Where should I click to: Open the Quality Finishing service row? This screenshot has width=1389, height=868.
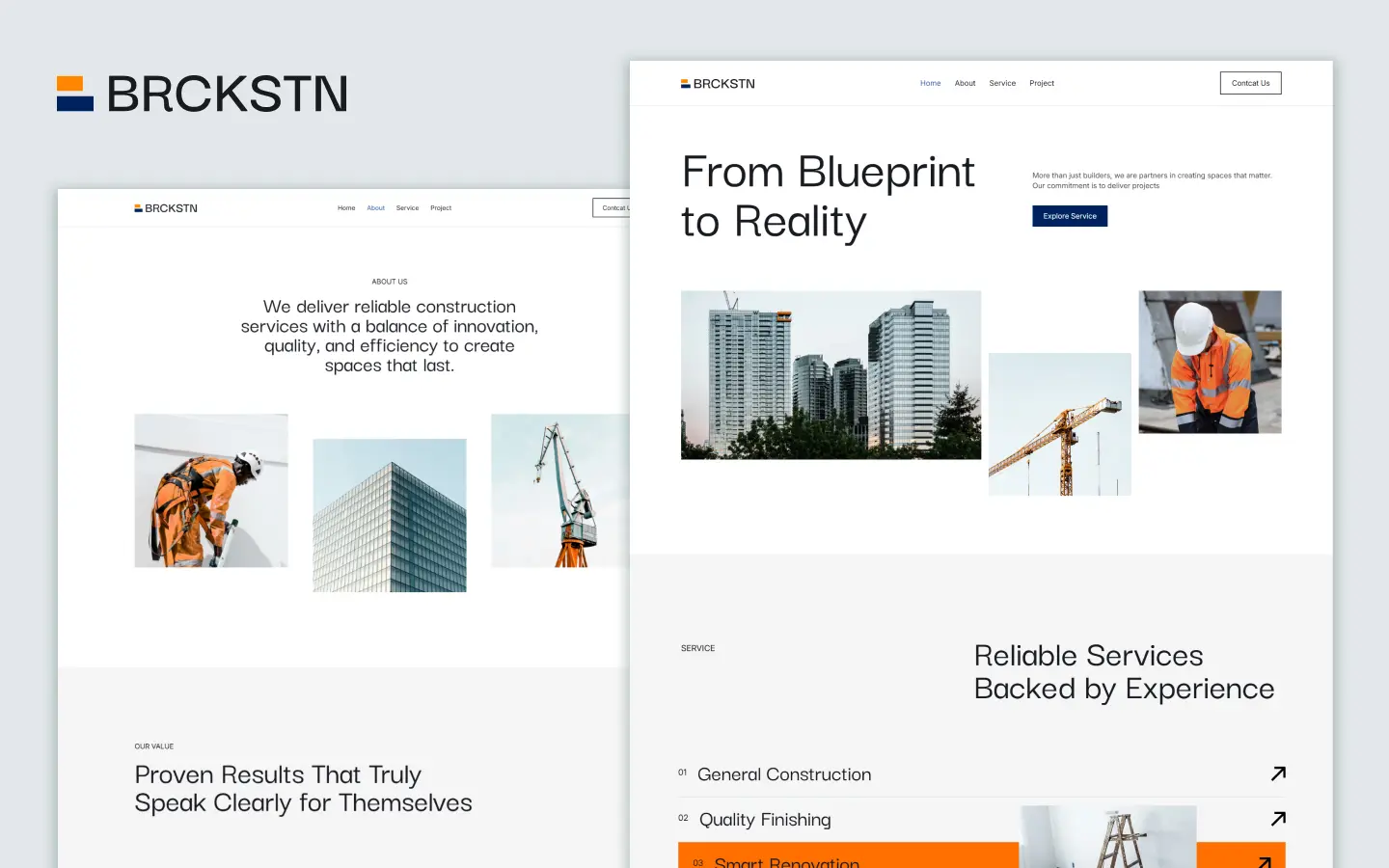pyautogui.click(x=982, y=820)
